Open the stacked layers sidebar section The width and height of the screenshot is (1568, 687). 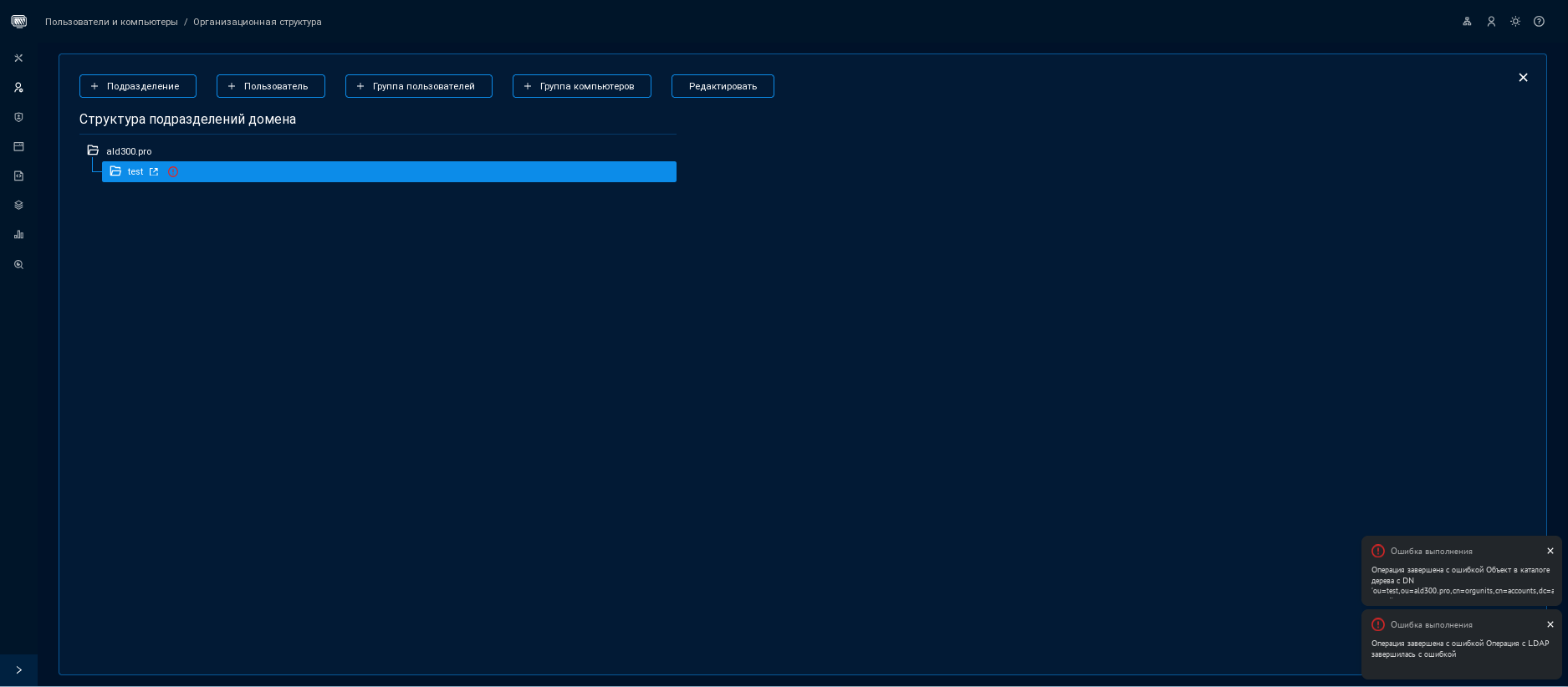[18, 206]
